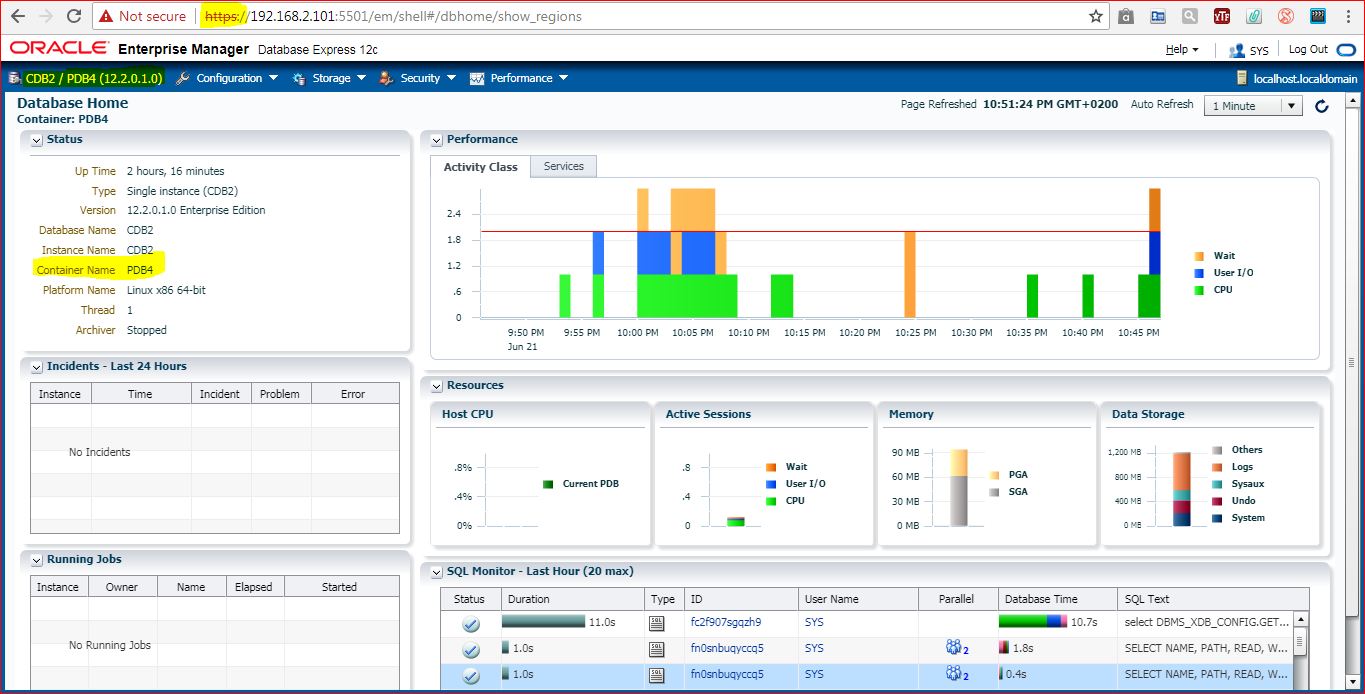Open fn0snbuqyccq5 link in 1.8s row
Viewport: 1365px width, 694px height.
pyautogui.click(x=727, y=649)
